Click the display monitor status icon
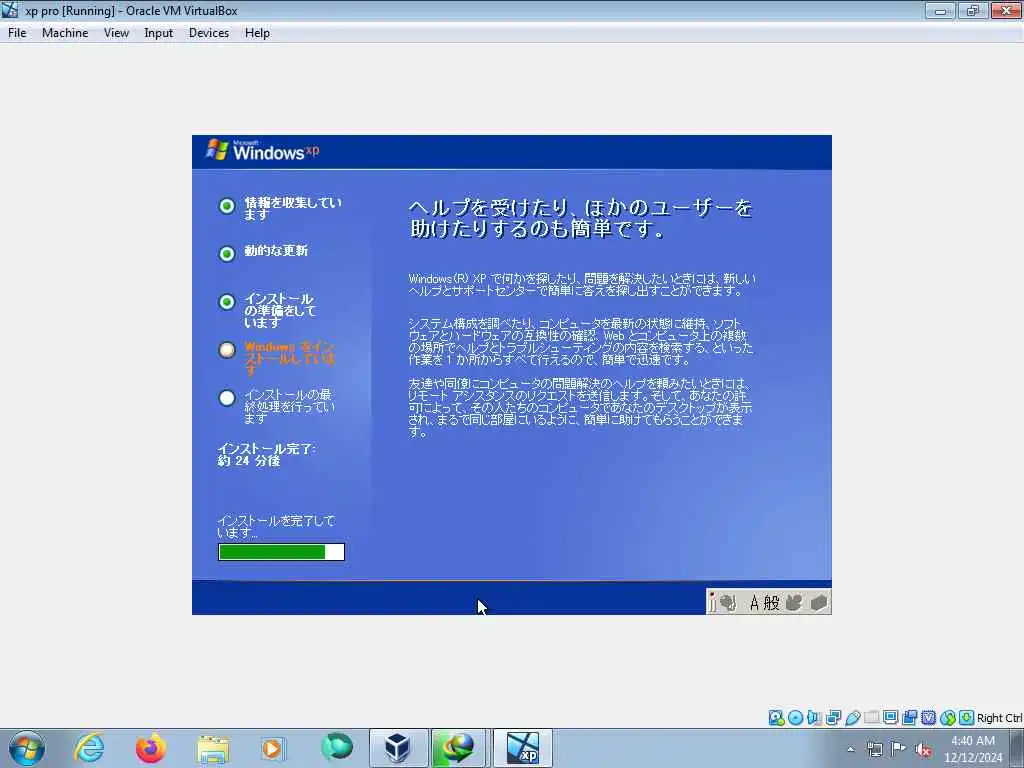 pyautogui.click(x=890, y=718)
